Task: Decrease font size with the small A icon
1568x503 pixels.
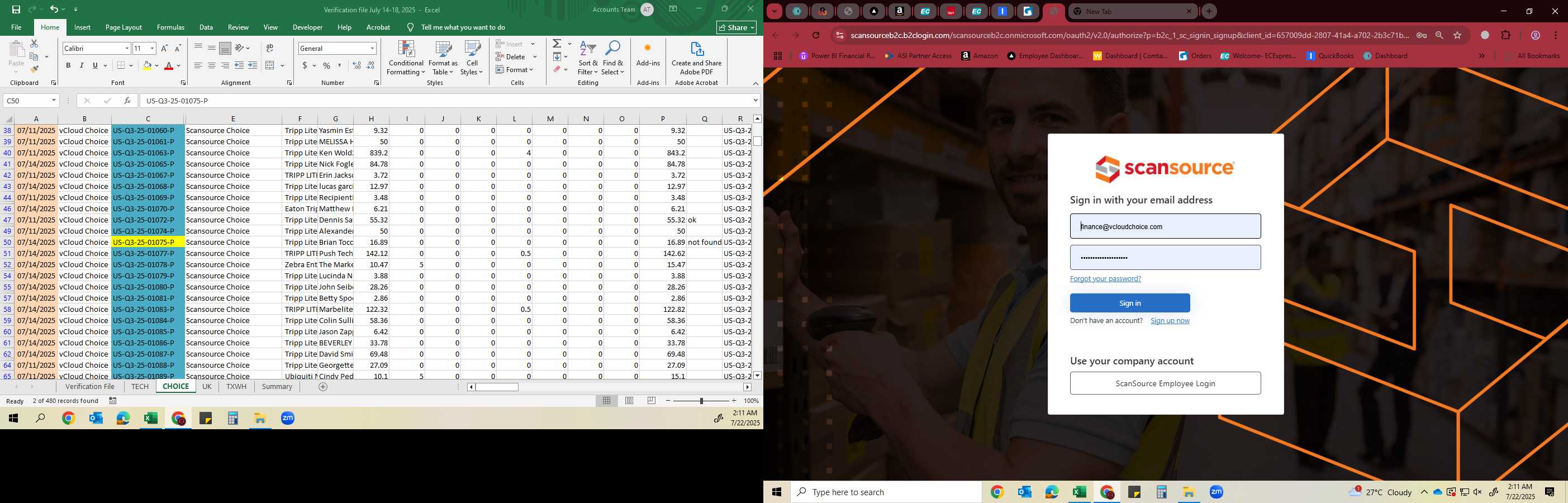Action: (x=178, y=48)
